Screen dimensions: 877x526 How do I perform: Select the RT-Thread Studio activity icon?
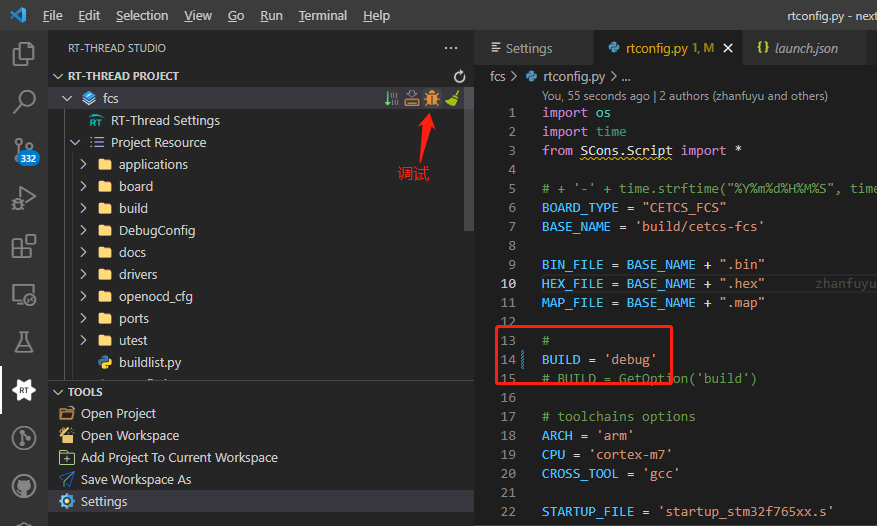tap(23, 390)
